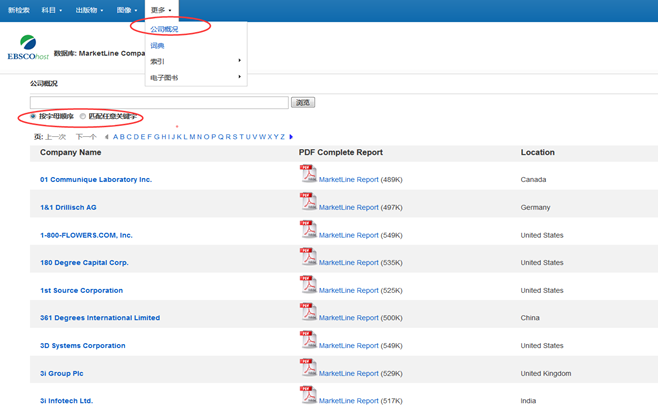Click China location cell
Viewport: 658px width, 408px height.
(x=530, y=318)
